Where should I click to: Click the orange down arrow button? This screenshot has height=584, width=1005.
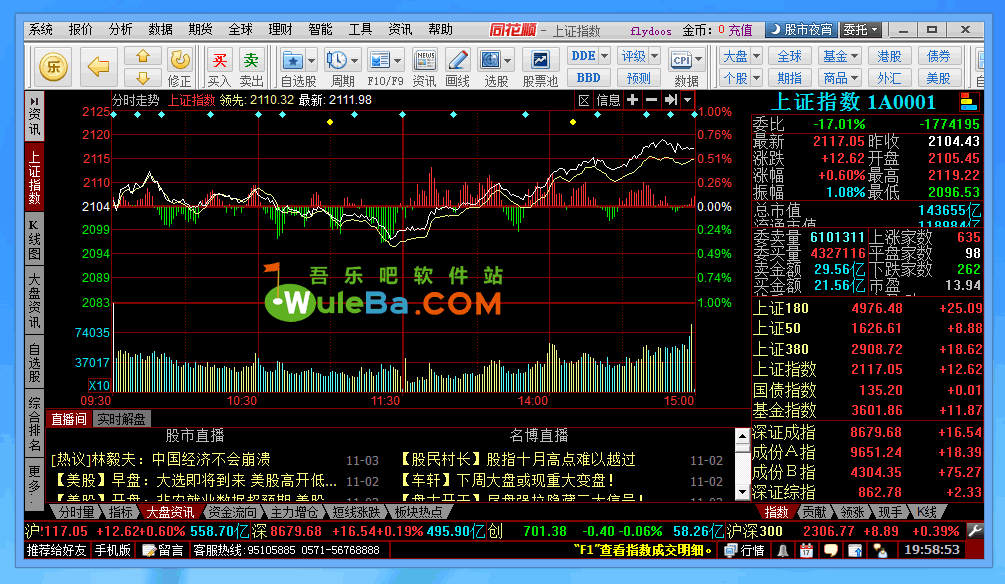(x=143, y=78)
